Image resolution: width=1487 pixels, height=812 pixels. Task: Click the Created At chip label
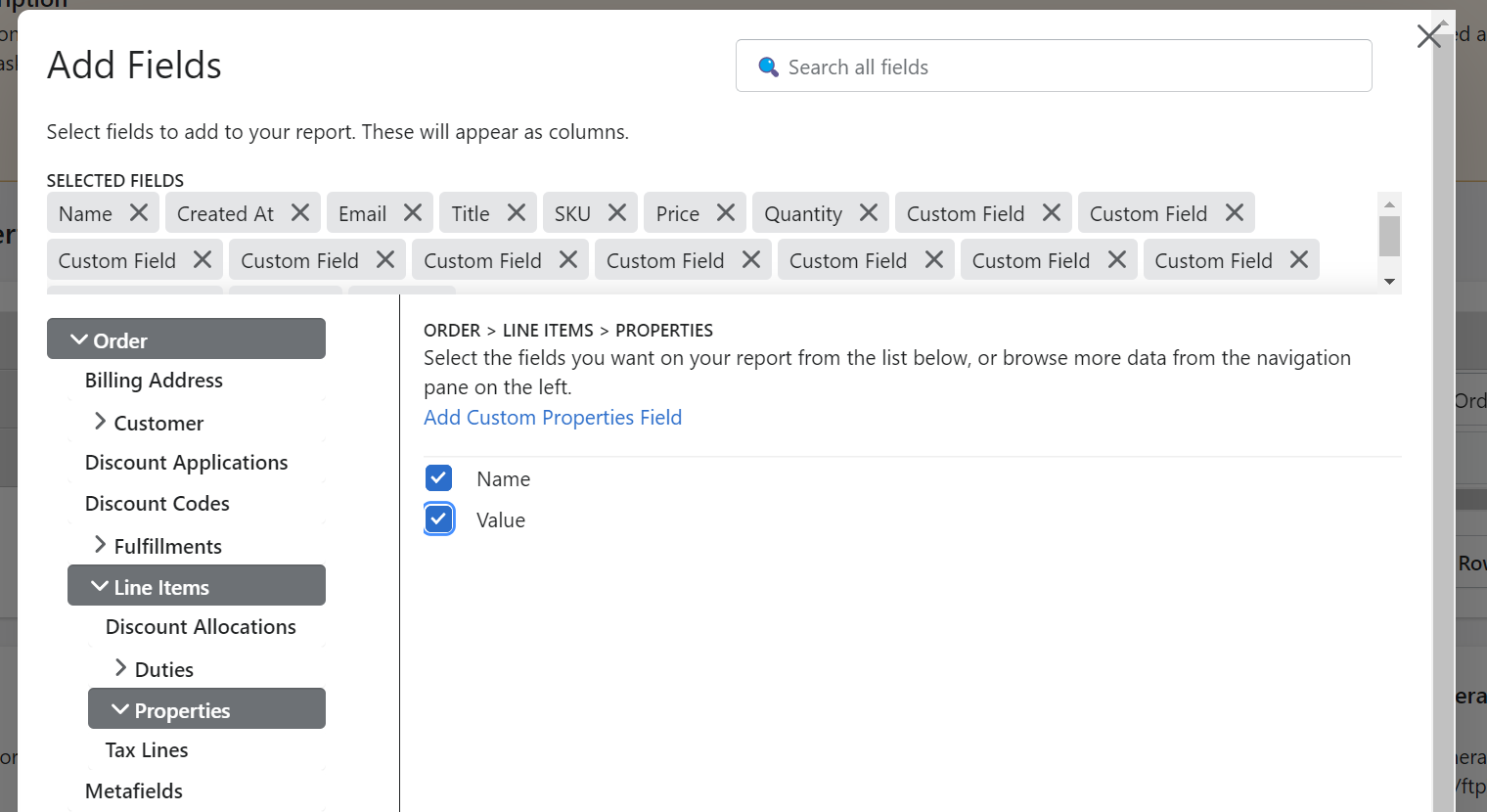click(225, 213)
